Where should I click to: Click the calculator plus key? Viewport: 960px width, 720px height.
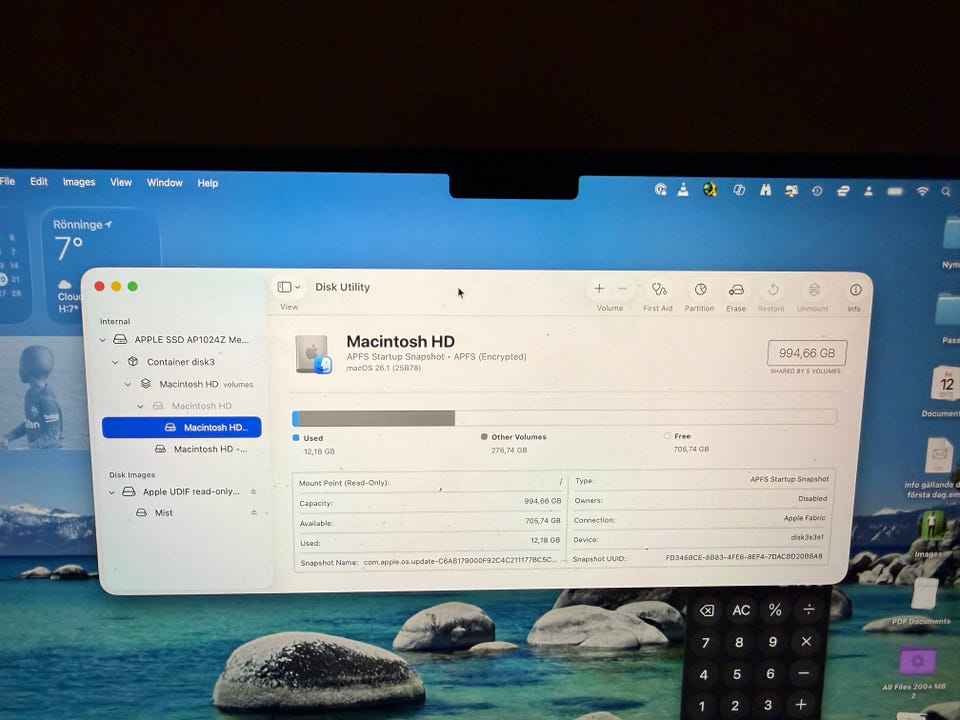801,705
